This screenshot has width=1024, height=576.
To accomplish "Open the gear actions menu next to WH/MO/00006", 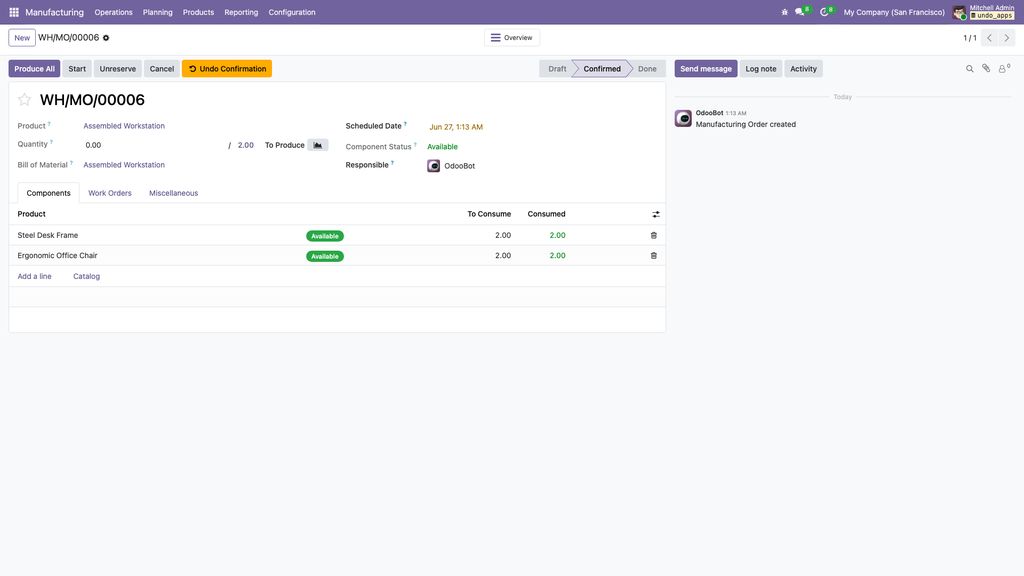I will (x=106, y=38).
